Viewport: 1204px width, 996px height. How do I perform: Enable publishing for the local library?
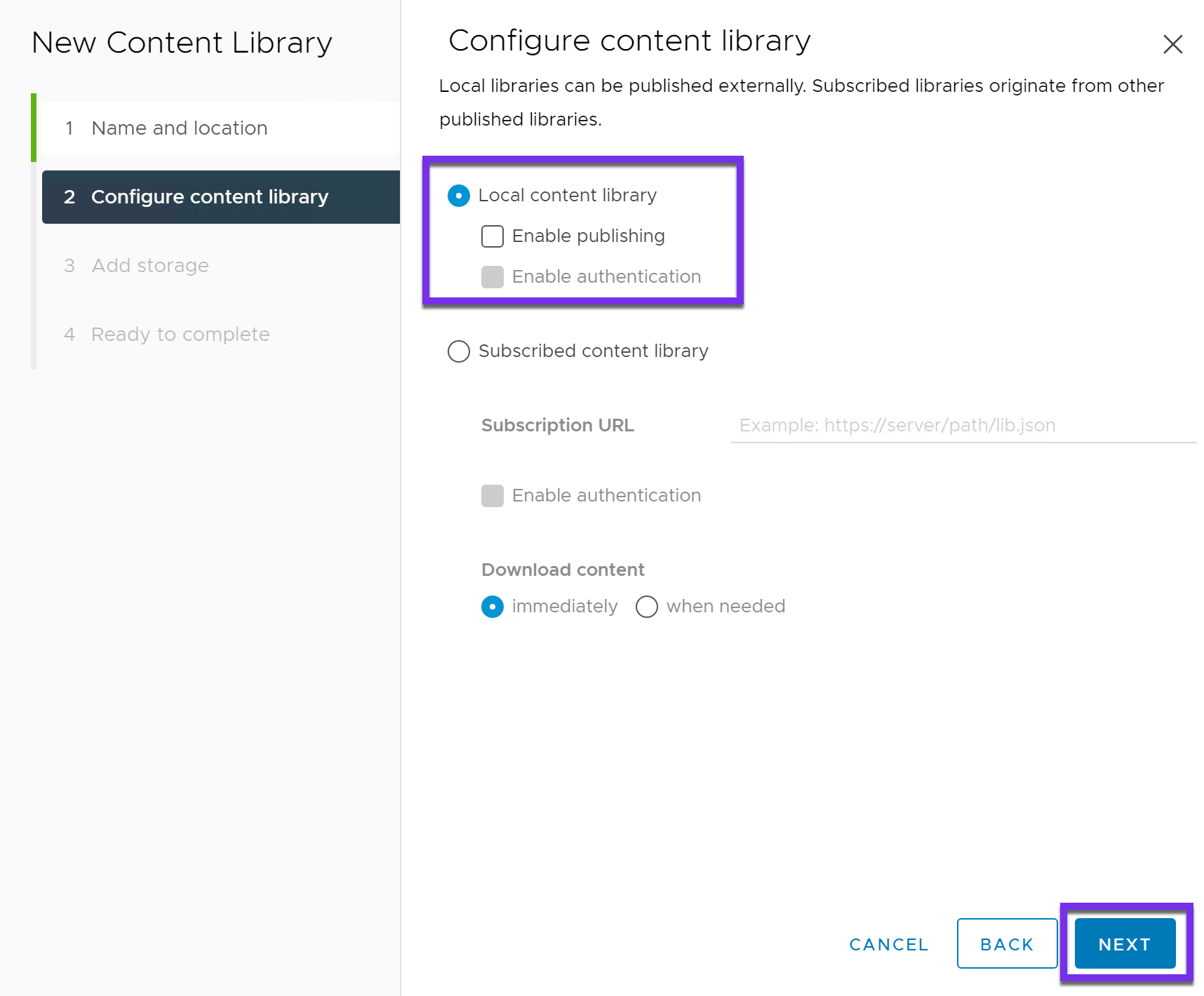(x=493, y=236)
